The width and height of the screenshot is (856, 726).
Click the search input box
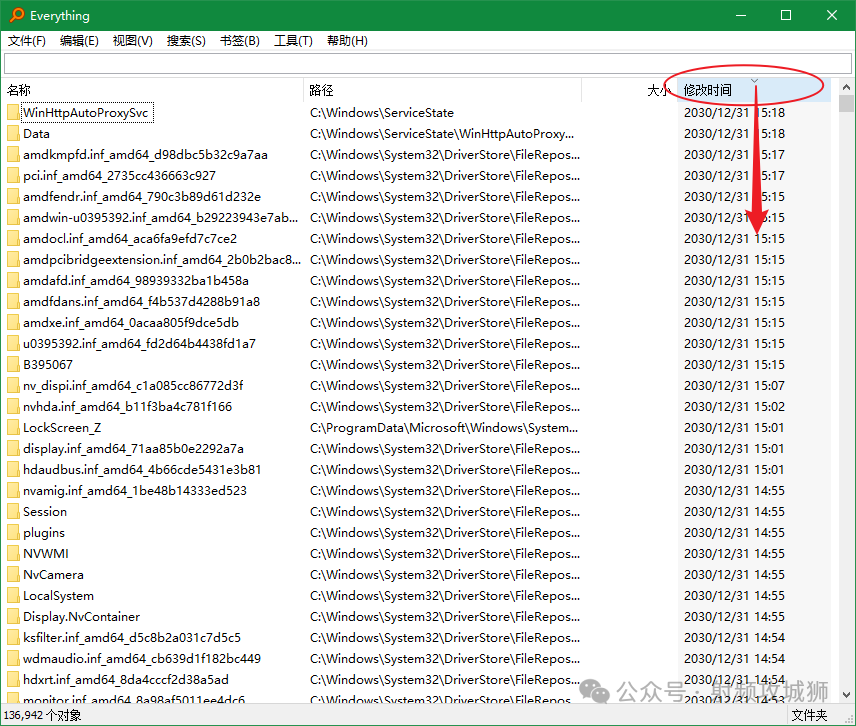coord(427,63)
